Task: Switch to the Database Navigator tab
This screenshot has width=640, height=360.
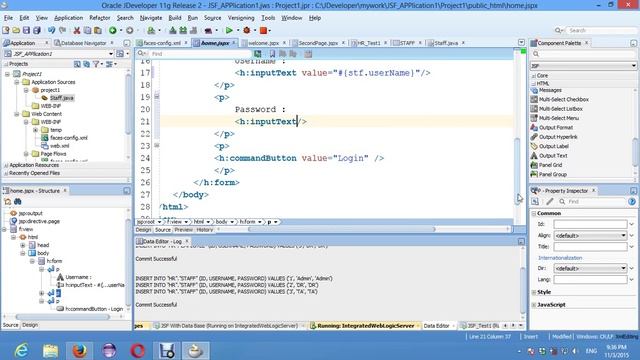Action: tap(83, 43)
